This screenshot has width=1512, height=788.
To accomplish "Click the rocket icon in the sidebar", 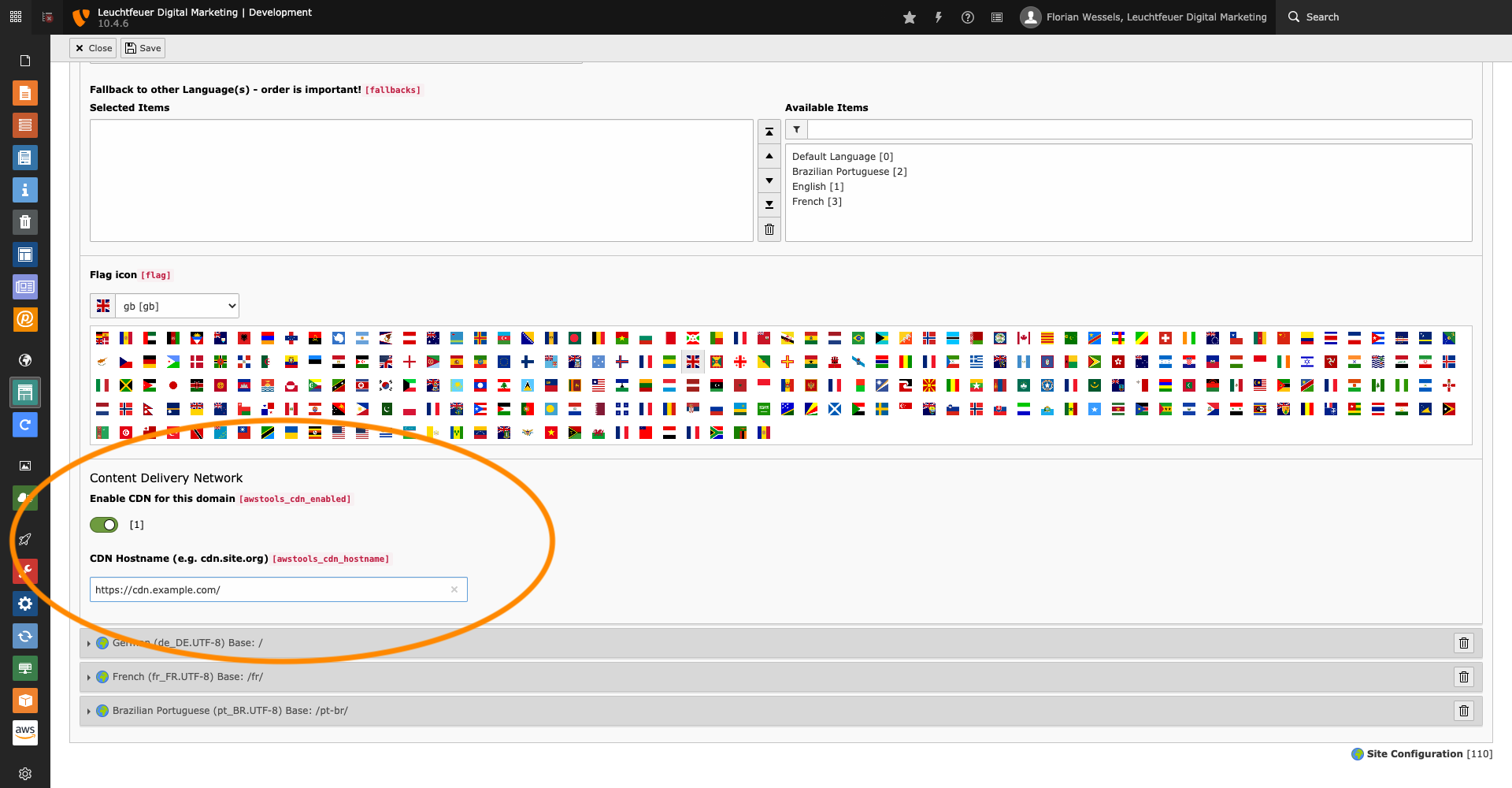I will [24, 539].
